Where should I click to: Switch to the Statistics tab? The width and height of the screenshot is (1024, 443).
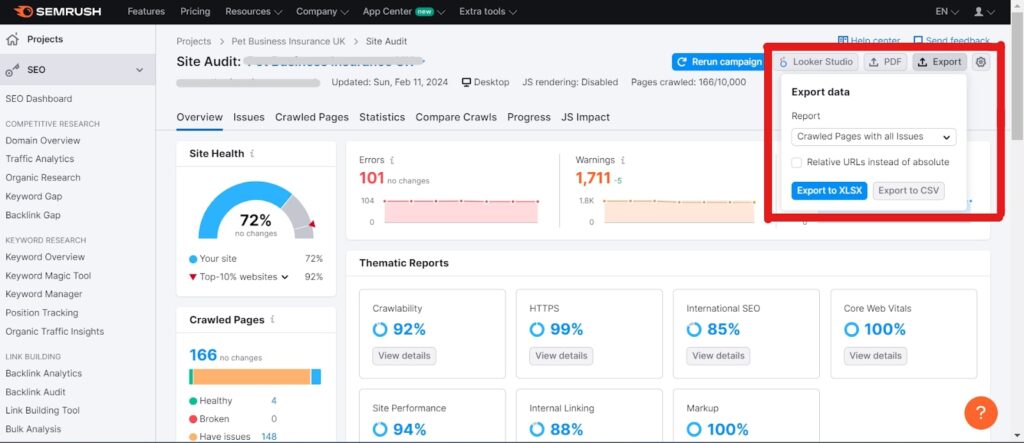(382, 118)
